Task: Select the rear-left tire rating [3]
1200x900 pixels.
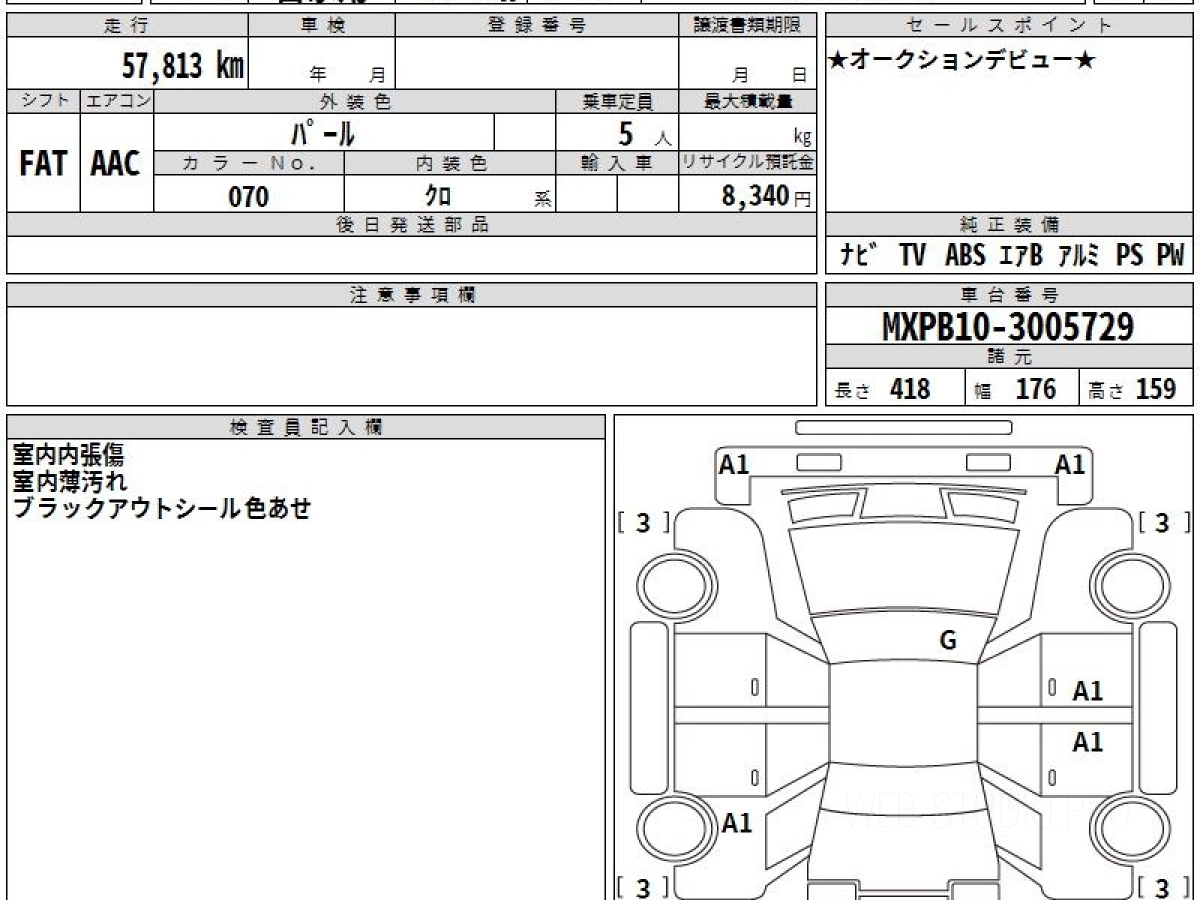Action: coord(644,887)
